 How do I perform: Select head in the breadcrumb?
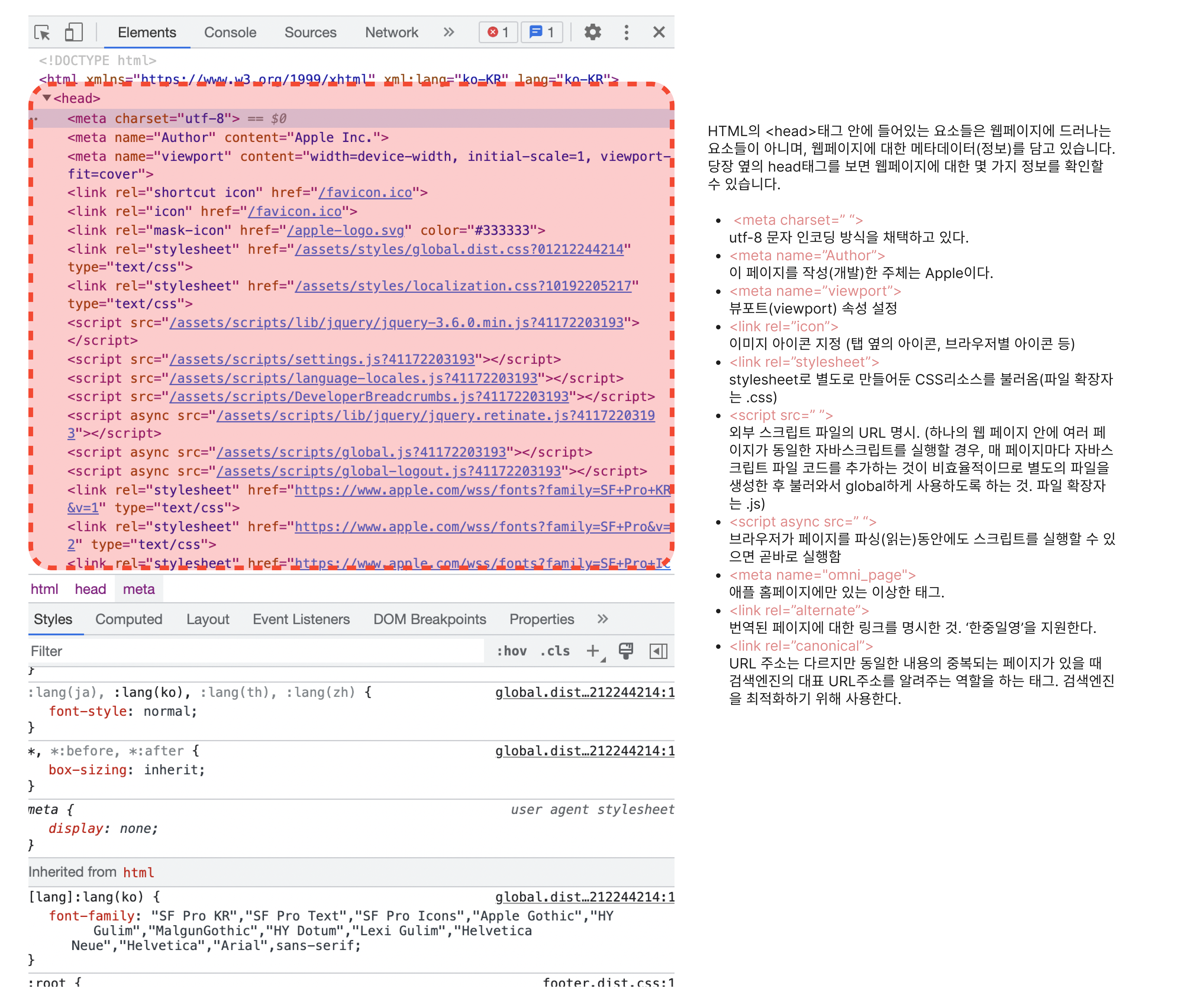pyautogui.click(x=90, y=589)
